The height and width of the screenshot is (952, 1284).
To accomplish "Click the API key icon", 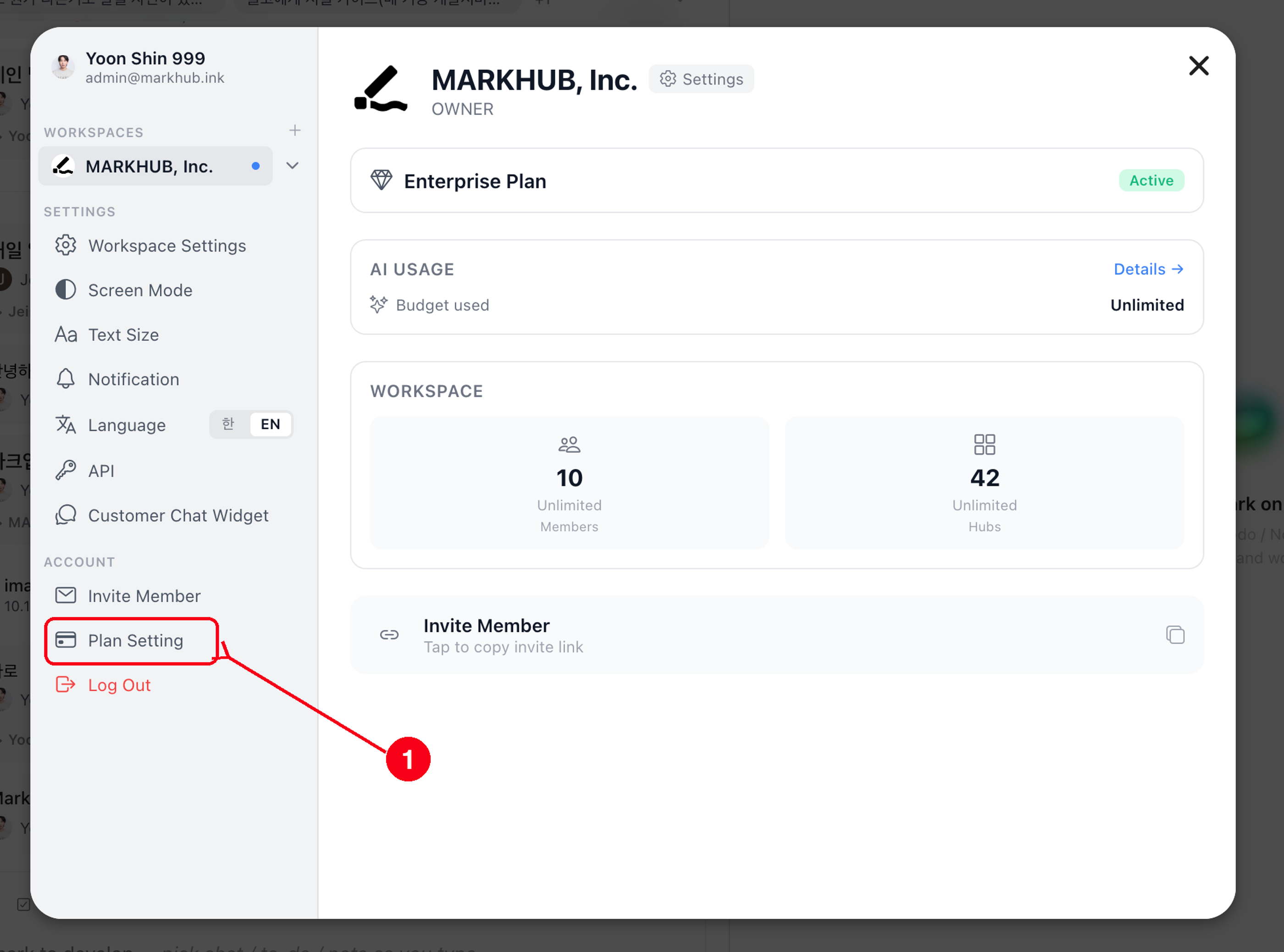I will coord(66,471).
